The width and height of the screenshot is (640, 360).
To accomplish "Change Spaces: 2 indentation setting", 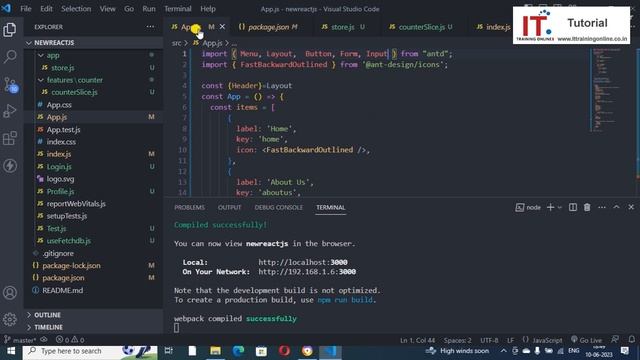I will [x=458, y=340].
